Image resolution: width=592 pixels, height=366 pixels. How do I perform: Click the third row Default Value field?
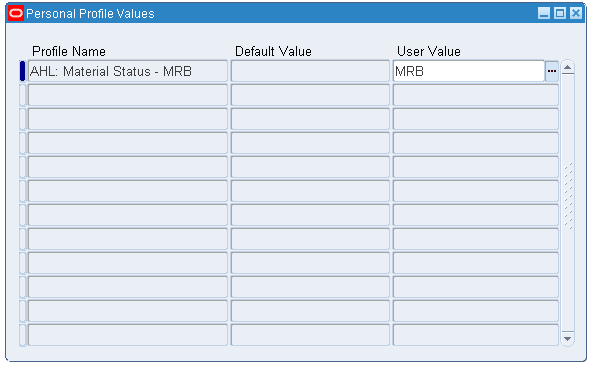[x=310, y=119]
